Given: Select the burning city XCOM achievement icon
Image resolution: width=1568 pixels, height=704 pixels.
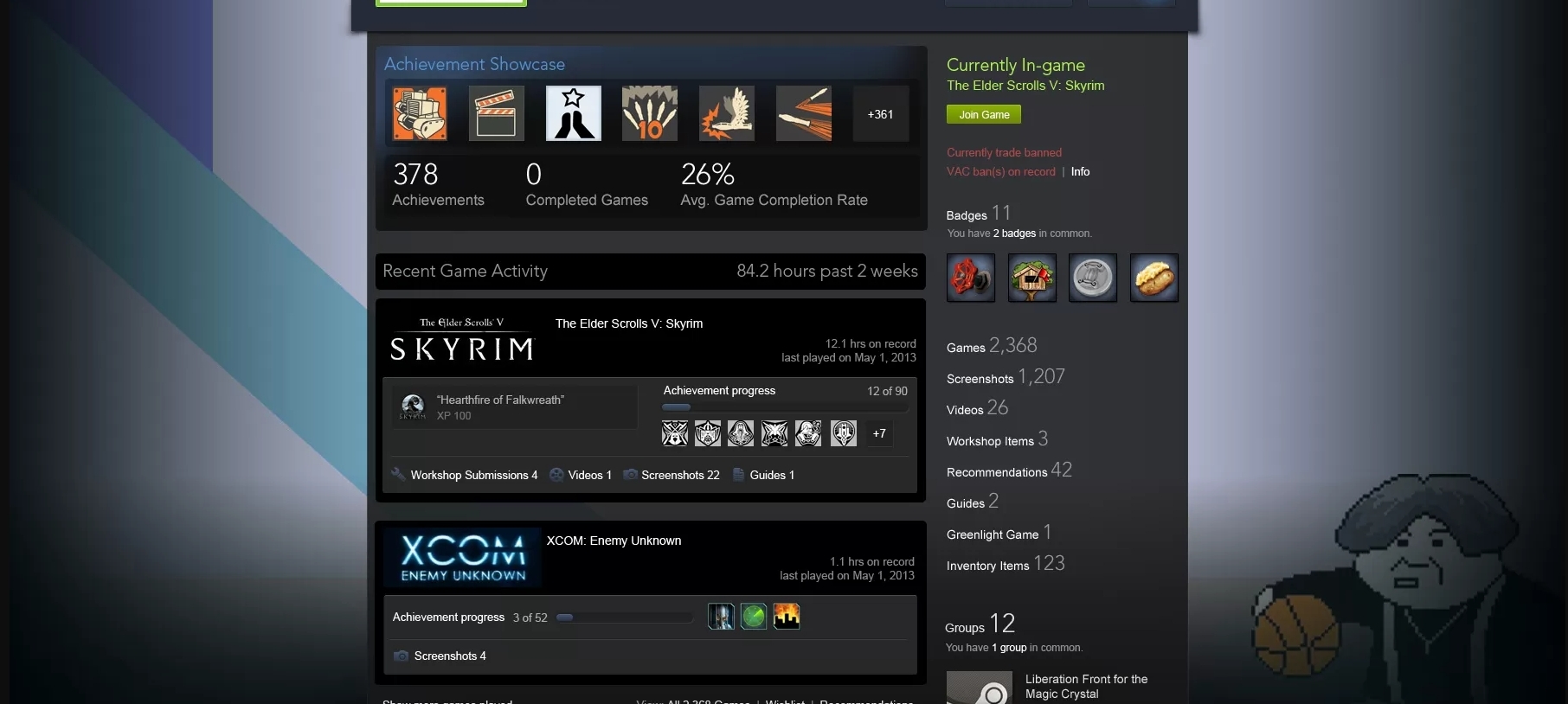Looking at the screenshot, I should [787, 617].
